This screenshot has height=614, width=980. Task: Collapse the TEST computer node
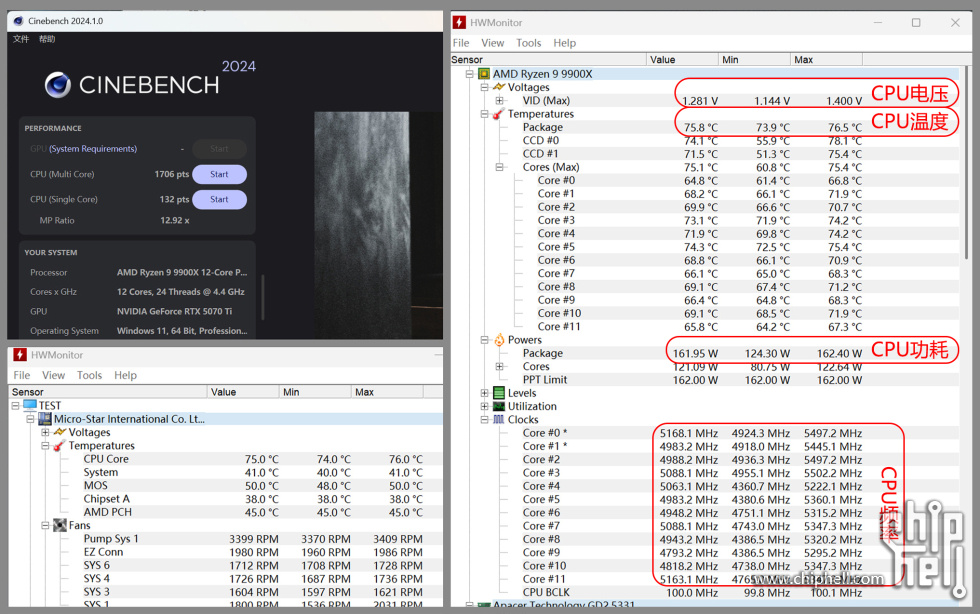coord(16,406)
